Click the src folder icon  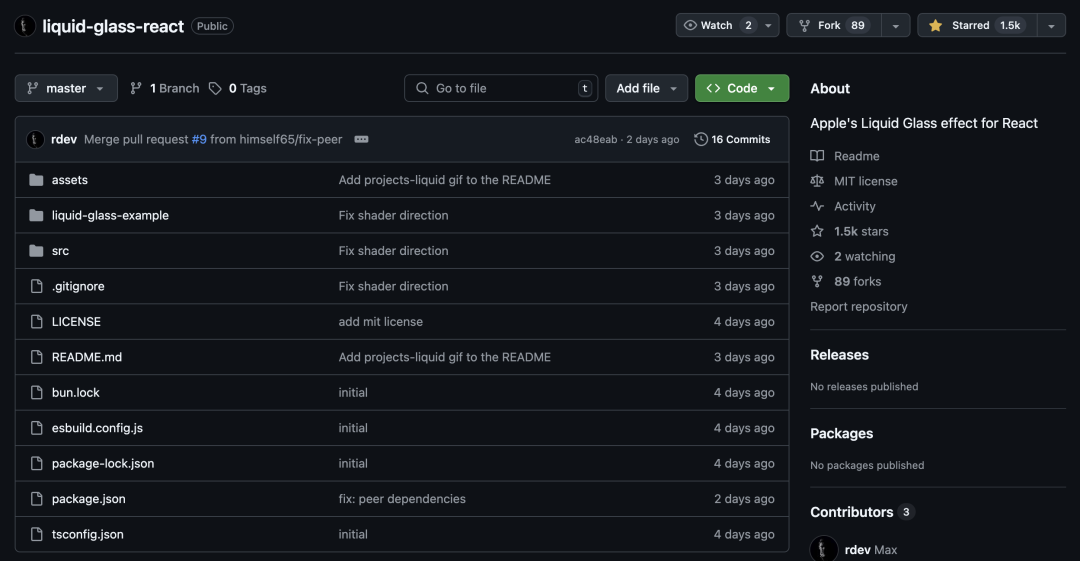[37, 251]
